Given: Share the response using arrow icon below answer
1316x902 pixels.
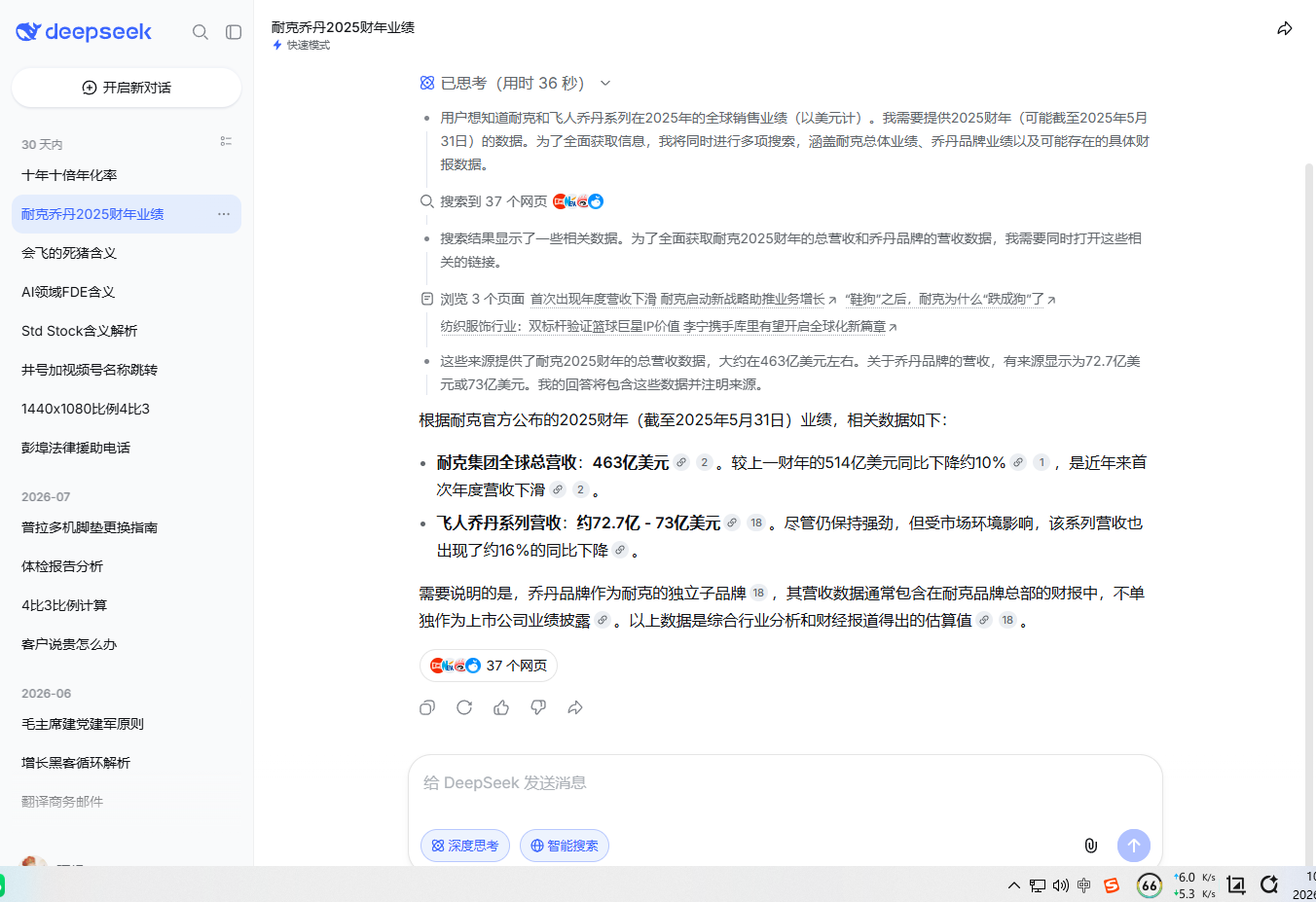Looking at the screenshot, I should click(575, 707).
